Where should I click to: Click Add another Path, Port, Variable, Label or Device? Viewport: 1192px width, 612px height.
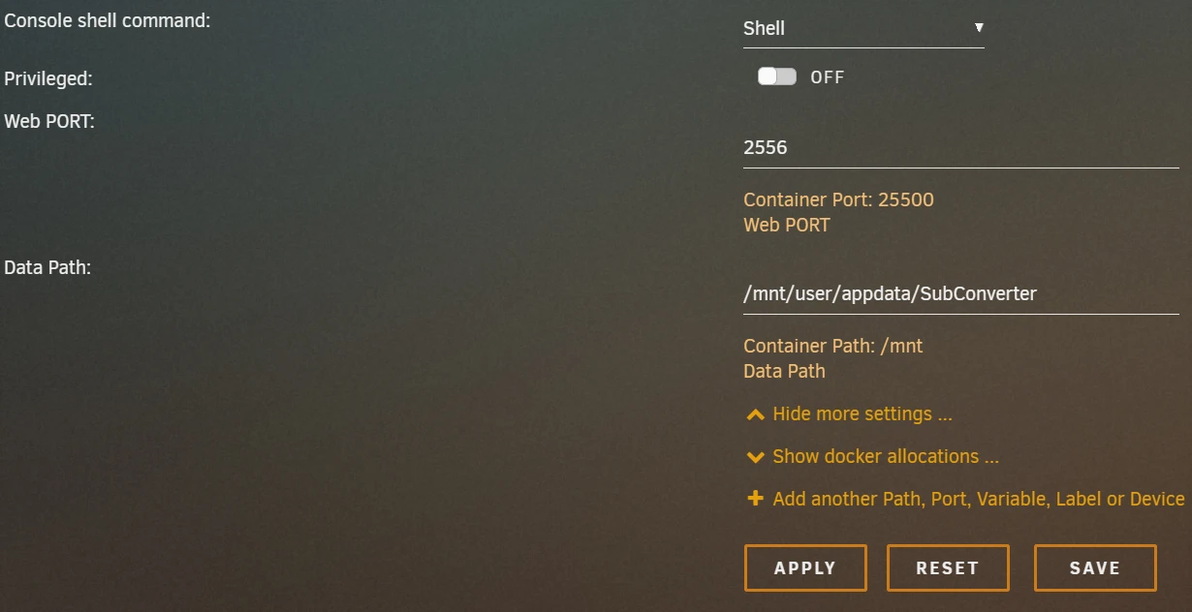coord(978,498)
